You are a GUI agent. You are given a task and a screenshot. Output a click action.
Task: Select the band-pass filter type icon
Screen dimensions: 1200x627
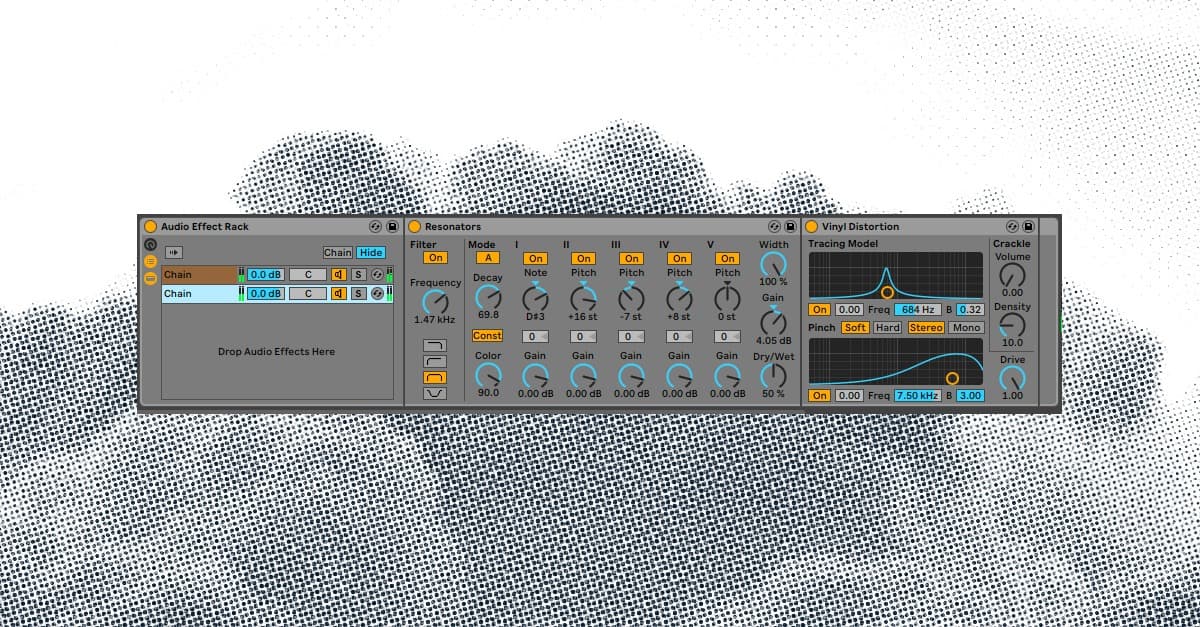coord(435,378)
